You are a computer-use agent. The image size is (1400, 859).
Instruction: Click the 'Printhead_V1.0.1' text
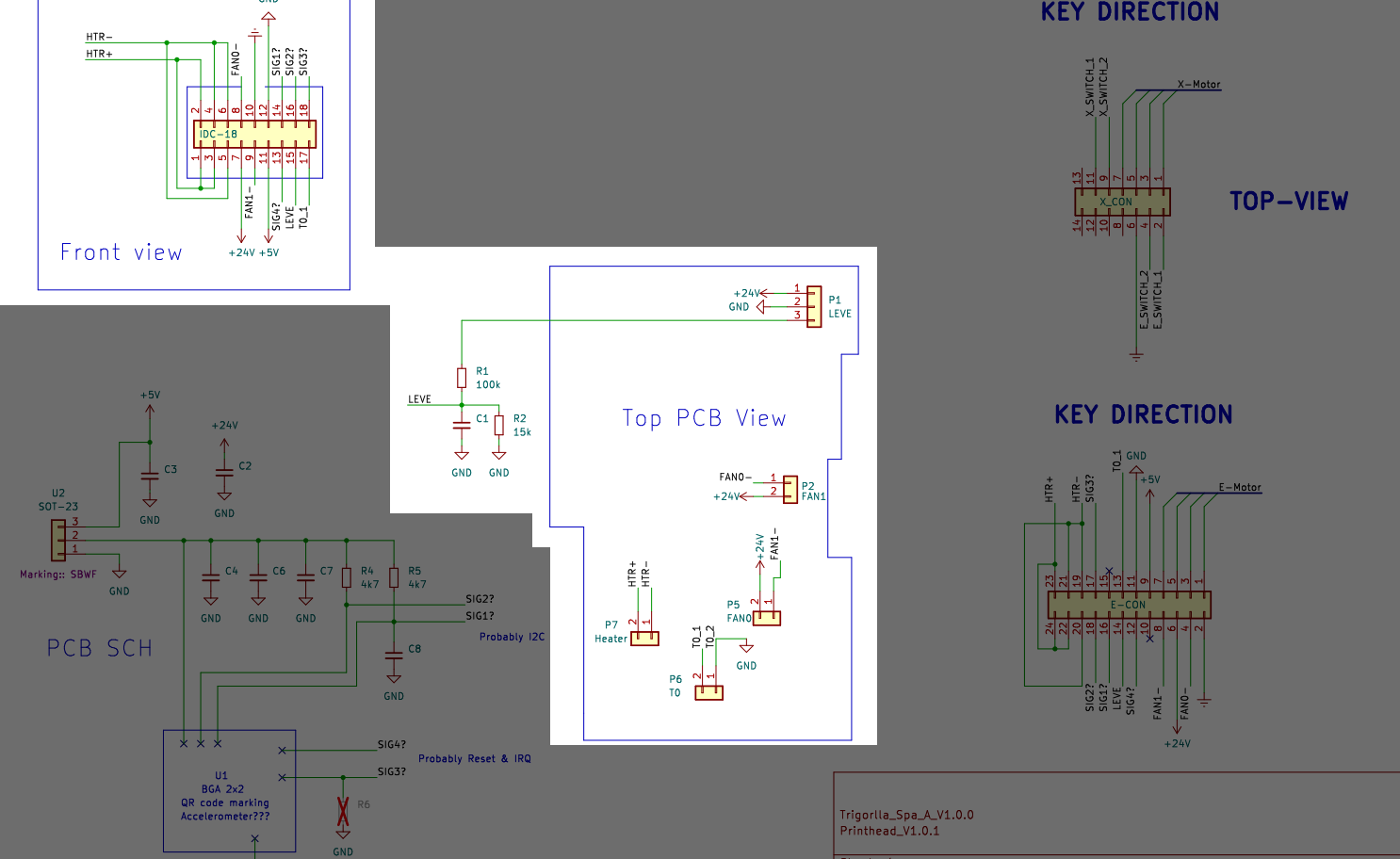889,831
